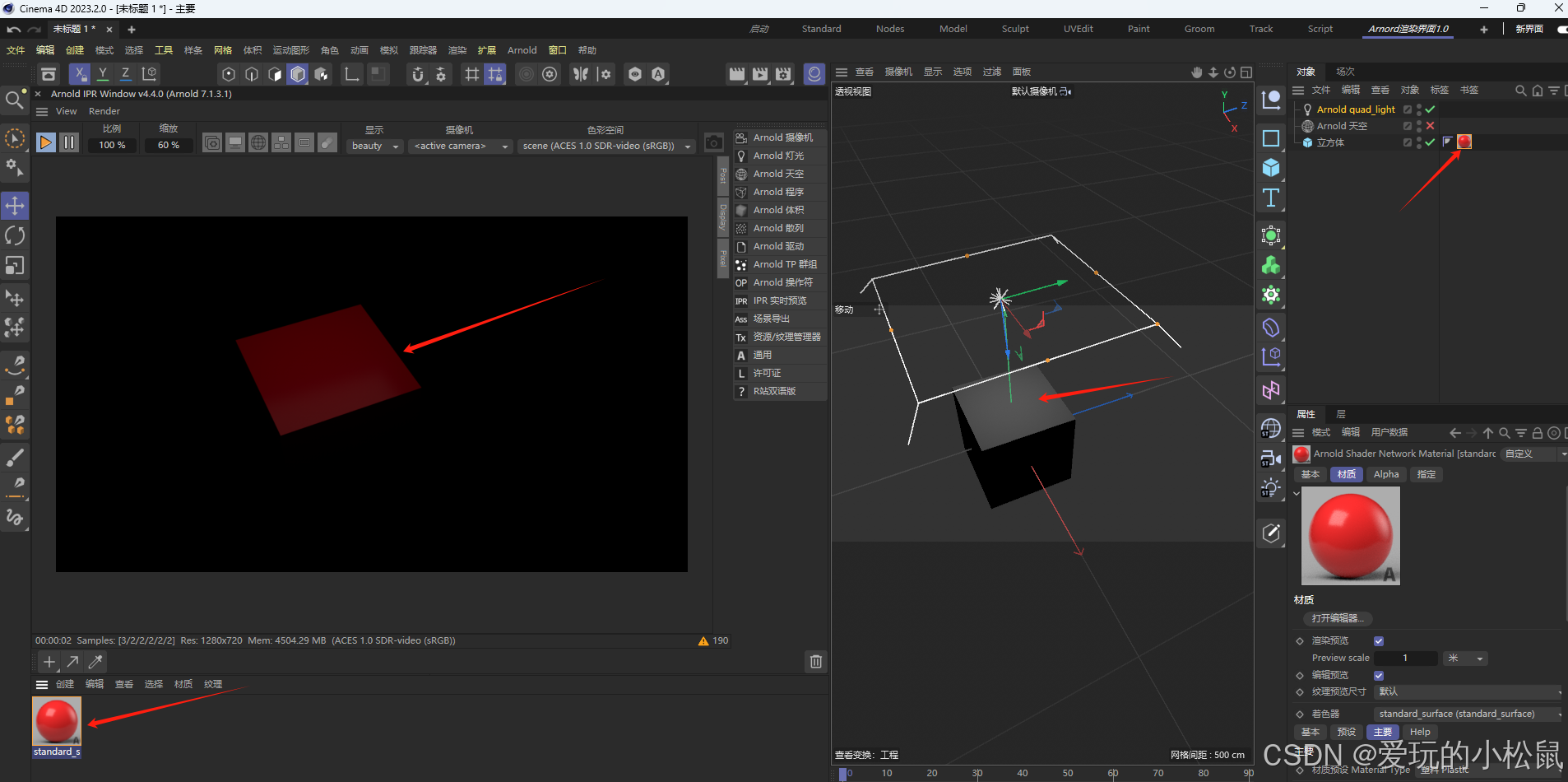Toggle 编辑预览 checkbox
1568x782 pixels.
[x=1379, y=676]
